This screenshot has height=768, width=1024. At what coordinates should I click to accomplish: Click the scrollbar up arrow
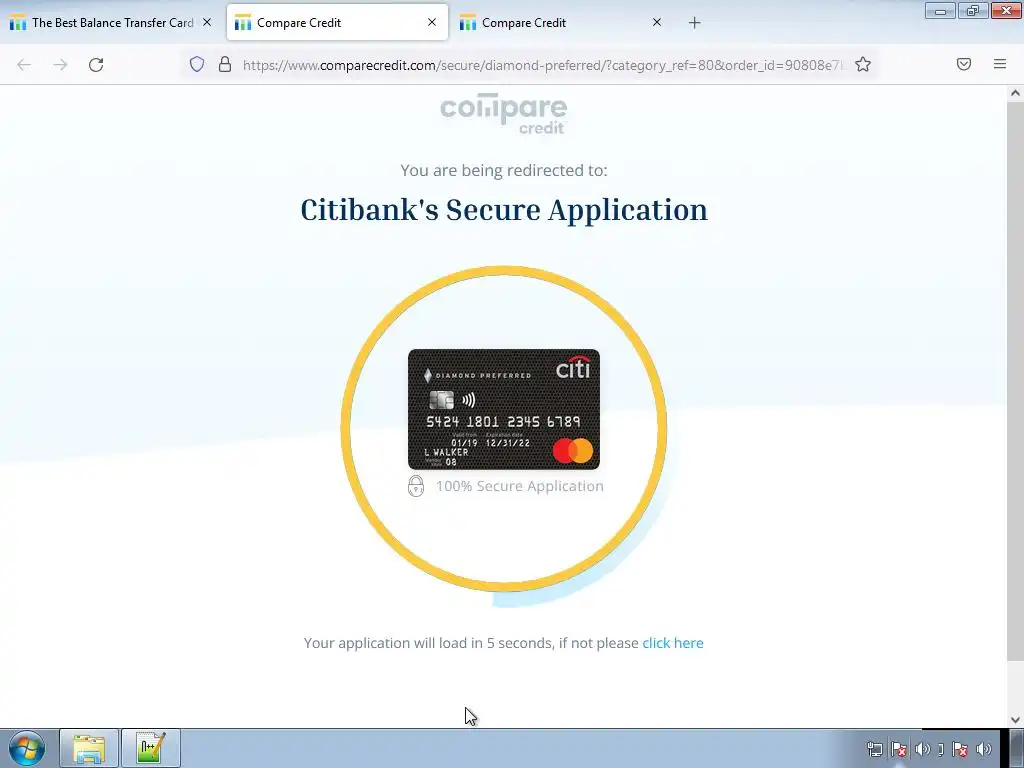(x=1015, y=93)
